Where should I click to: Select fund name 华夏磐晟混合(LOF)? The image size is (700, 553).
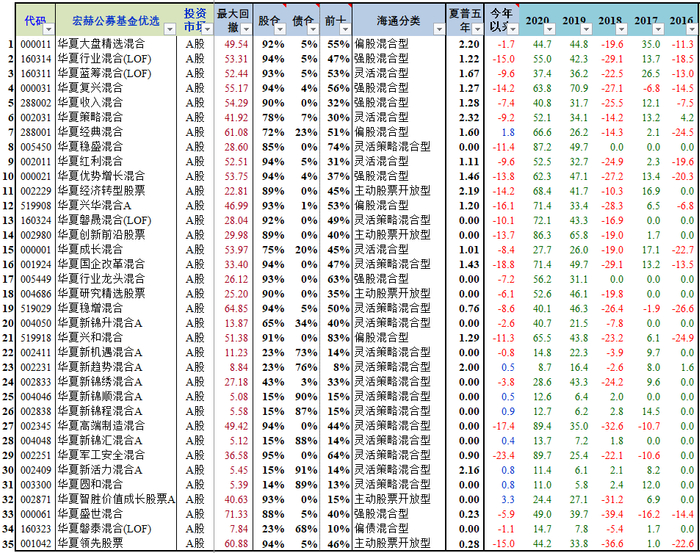(104, 220)
